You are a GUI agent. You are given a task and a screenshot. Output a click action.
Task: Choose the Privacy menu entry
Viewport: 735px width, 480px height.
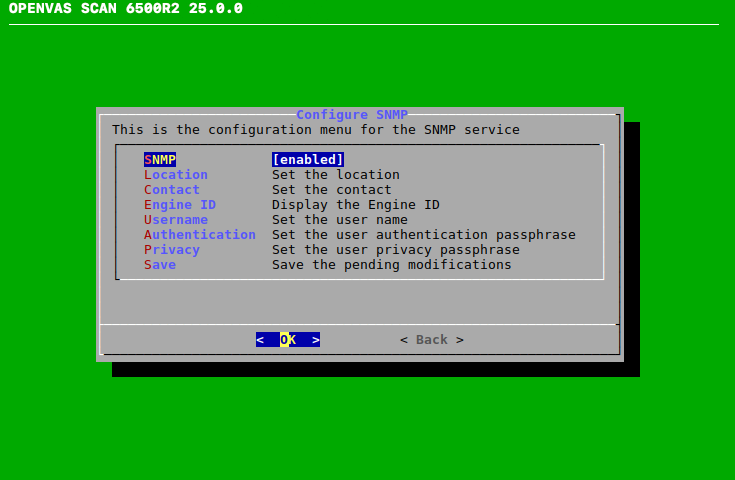point(172,250)
